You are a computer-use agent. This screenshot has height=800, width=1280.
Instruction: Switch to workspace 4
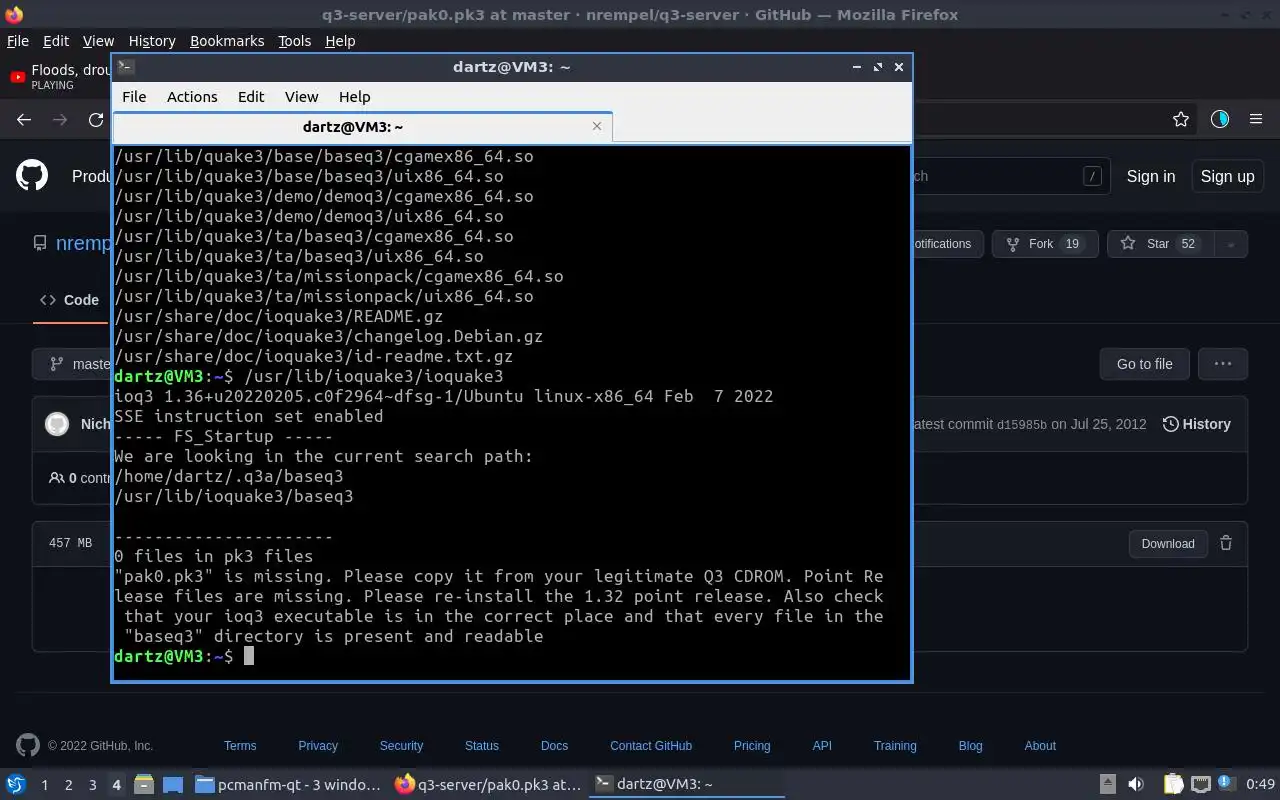tap(116, 785)
